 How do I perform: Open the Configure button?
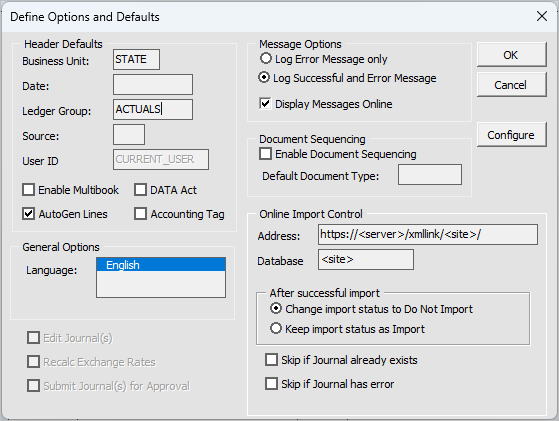(x=511, y=135)
